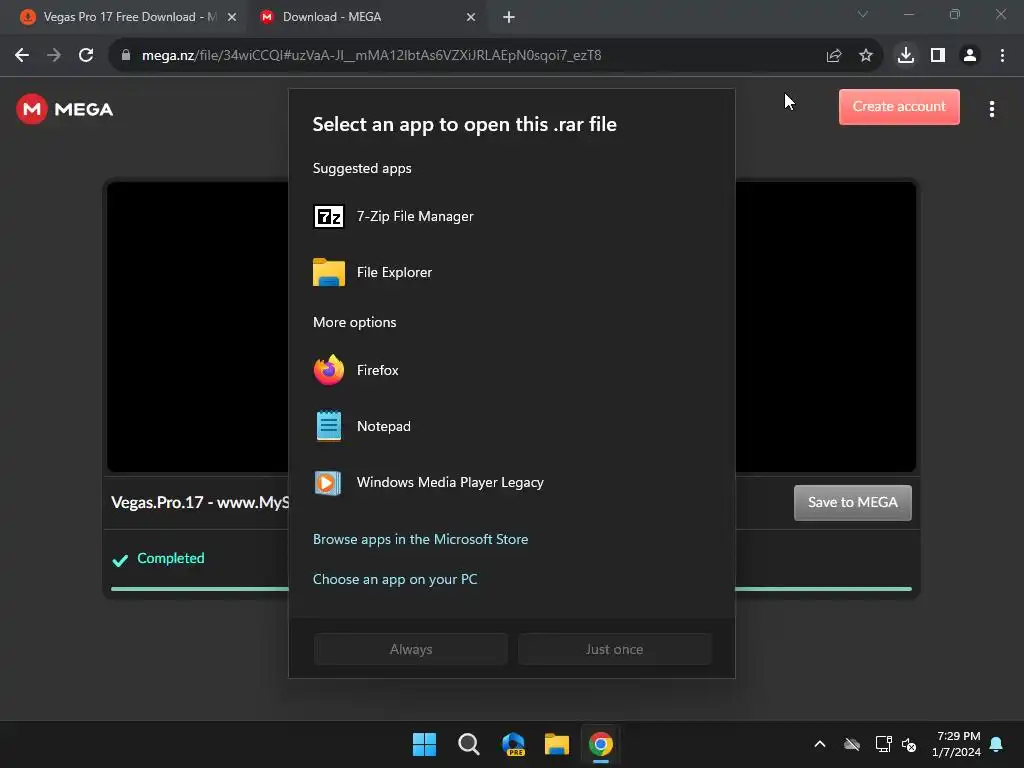This screenshot has height=768, width=1024.
Task: Select 7-Zip File Manager app
Action: point(511,216)
